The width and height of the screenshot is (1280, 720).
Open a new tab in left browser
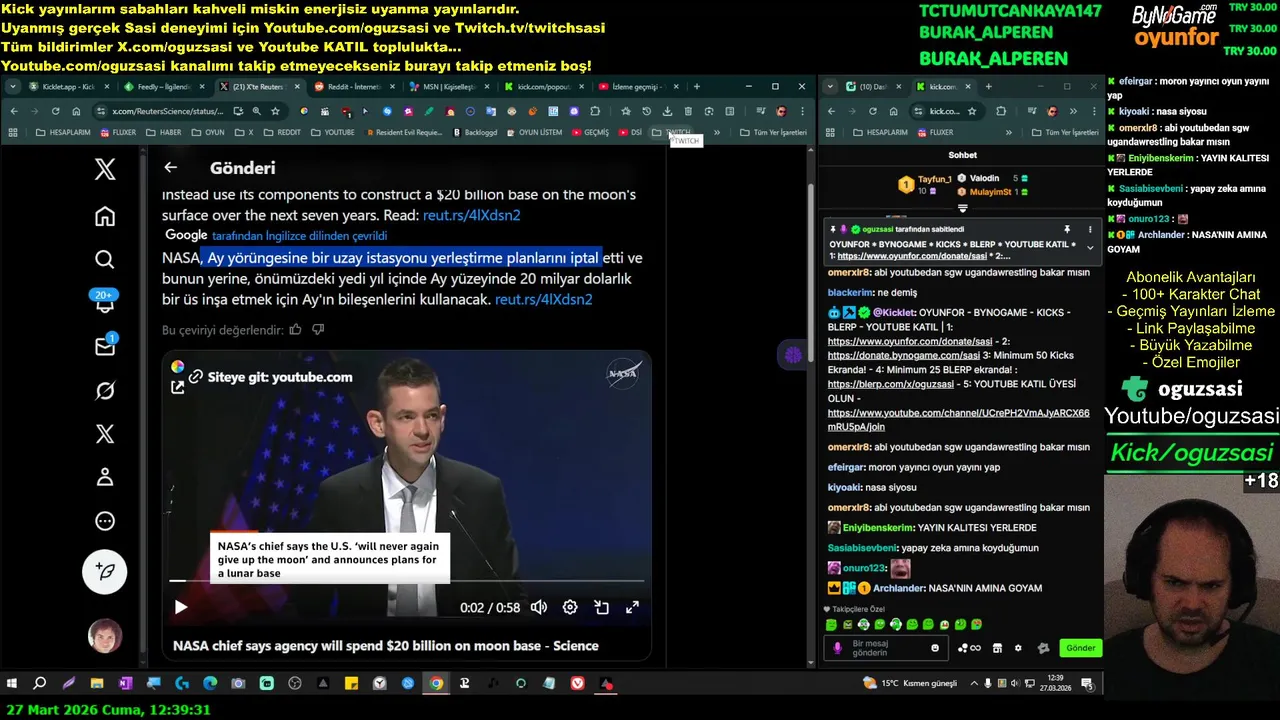point(696,87)
